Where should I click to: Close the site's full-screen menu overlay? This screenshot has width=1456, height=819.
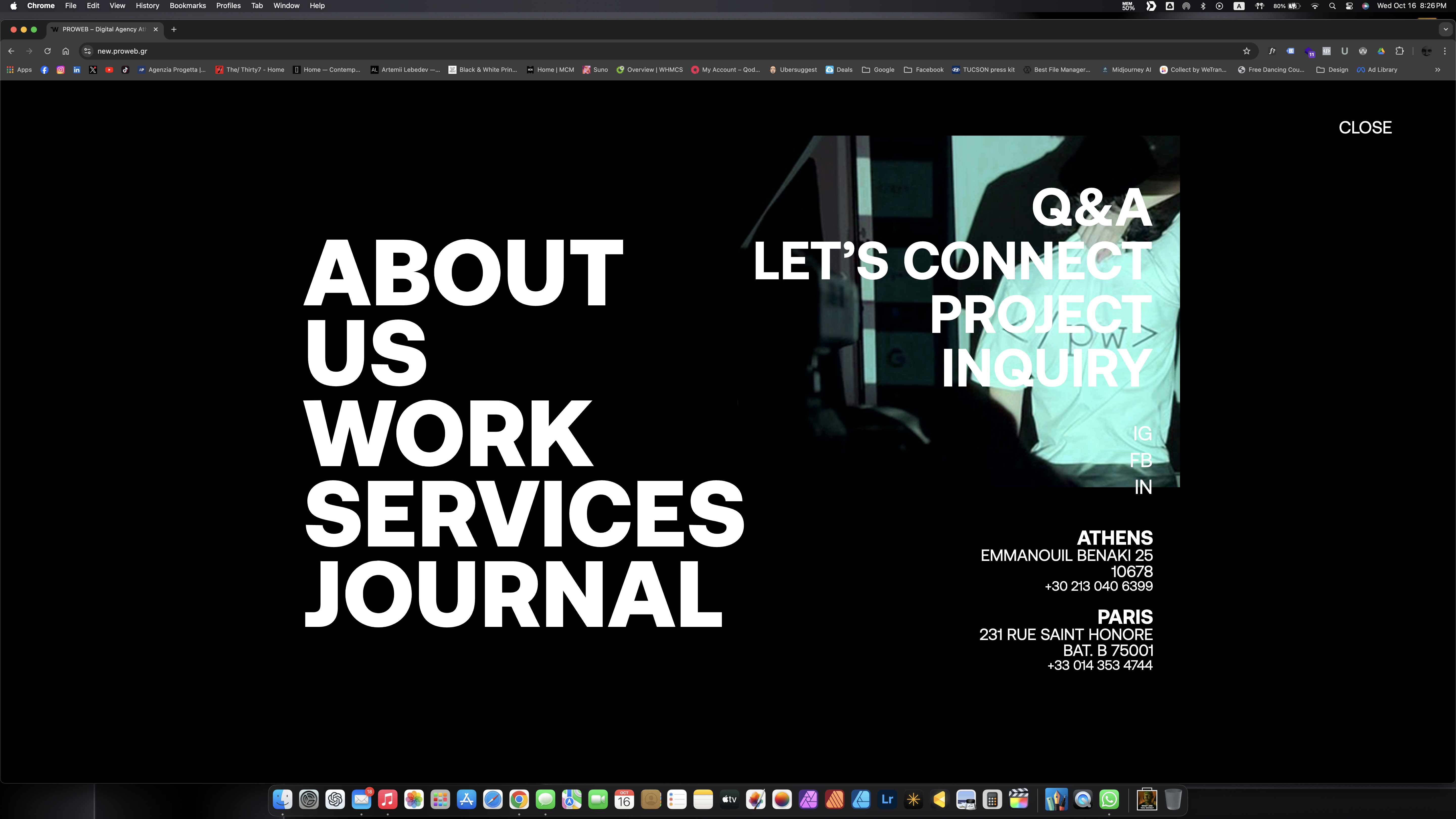click(1365, 128)
